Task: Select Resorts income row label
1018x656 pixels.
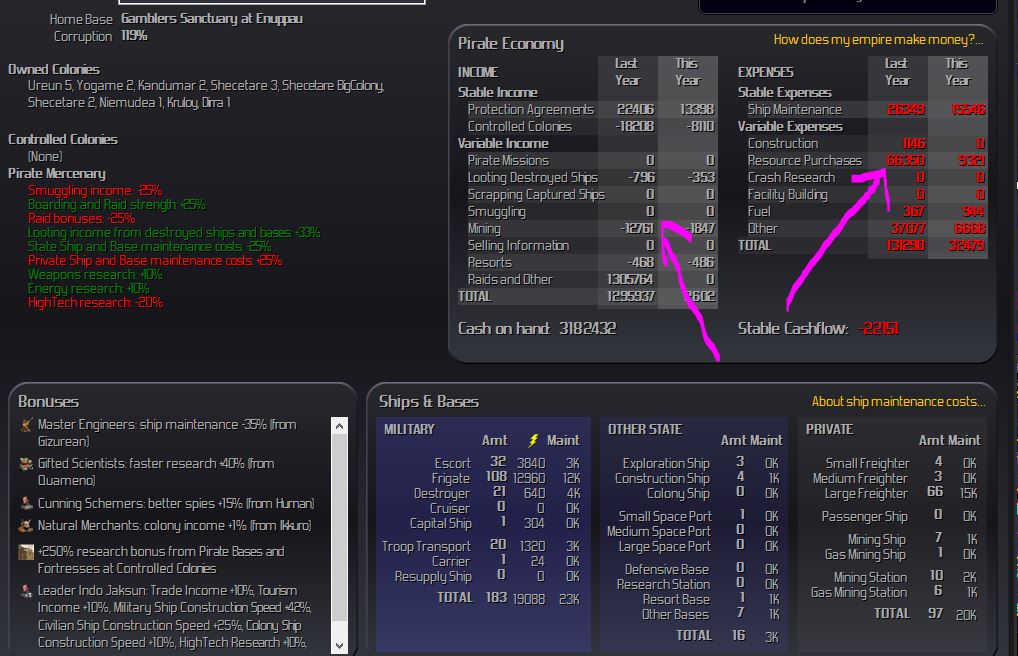Action: click(490, 262)
